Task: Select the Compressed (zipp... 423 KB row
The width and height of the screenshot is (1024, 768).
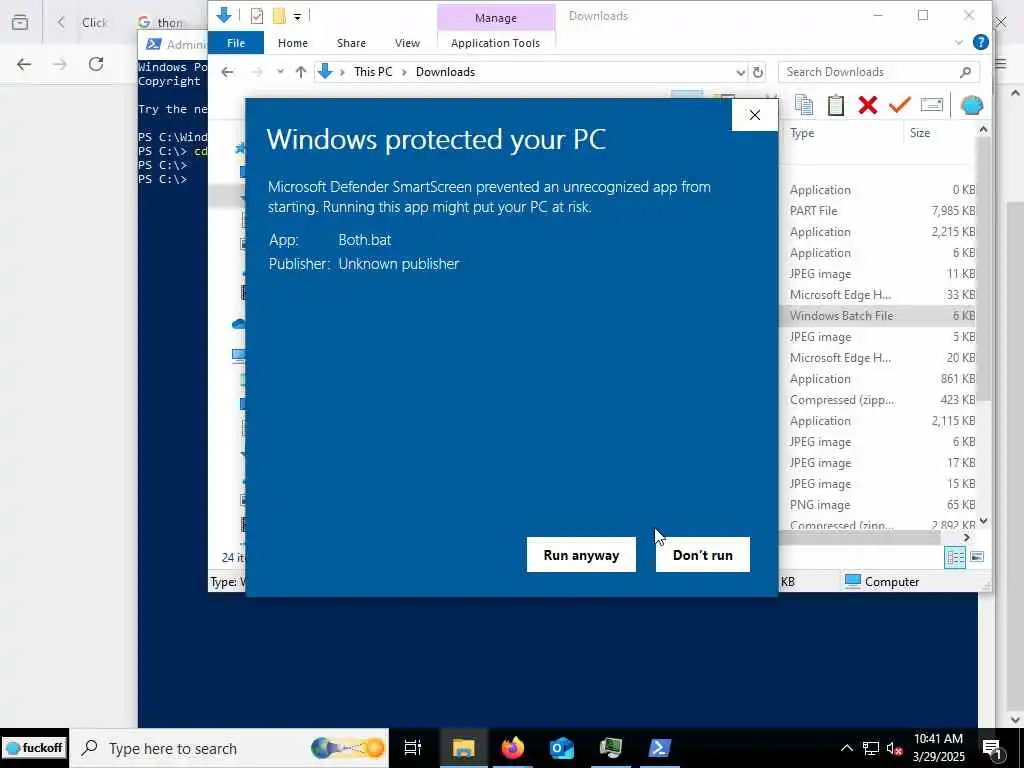Action: coord(878,399)
